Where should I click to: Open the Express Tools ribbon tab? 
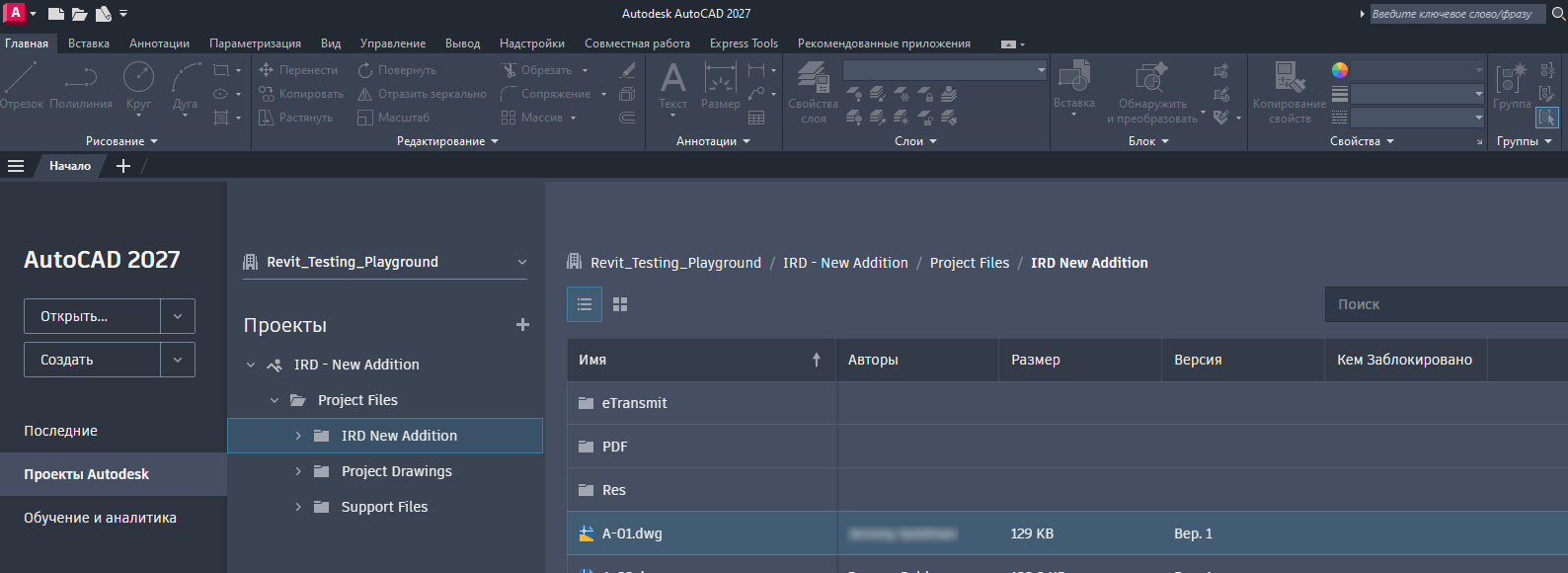[744, 43]
